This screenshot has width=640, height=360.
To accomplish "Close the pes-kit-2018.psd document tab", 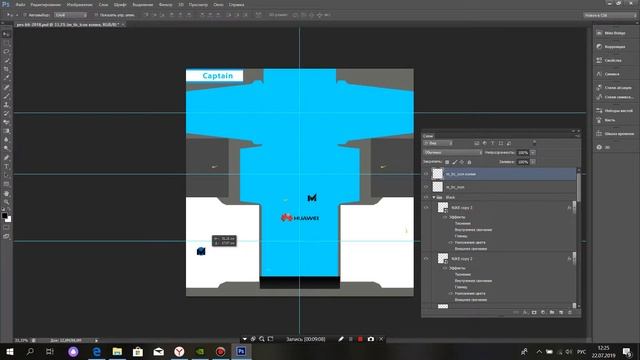I will [x=123, y=24].
